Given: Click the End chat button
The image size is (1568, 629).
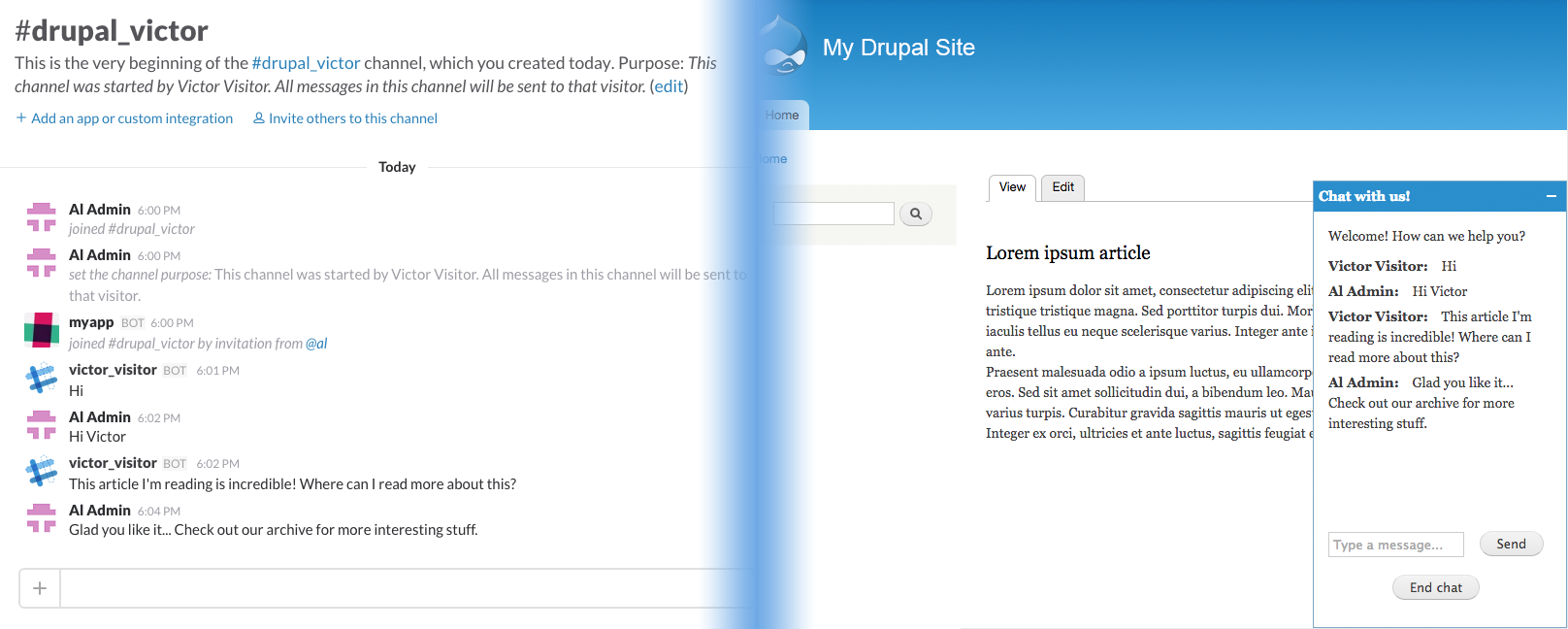Looking at the screenshot, I should tap(1436, 587).
